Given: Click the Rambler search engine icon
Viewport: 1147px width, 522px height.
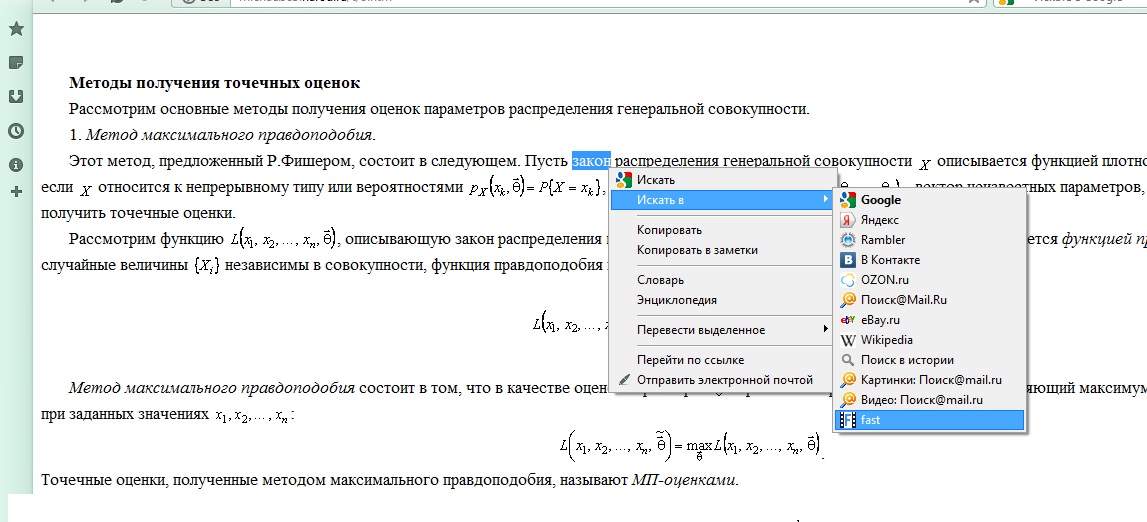Looking at the screenshot, I should (848, 240).
